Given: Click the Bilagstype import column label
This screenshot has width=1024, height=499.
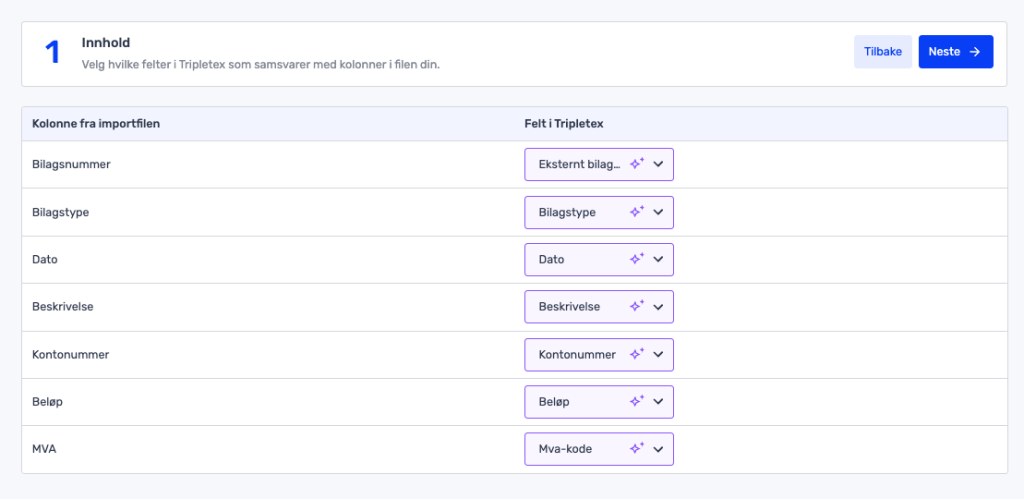Looking at the screenshot, I should click(61, 212).
